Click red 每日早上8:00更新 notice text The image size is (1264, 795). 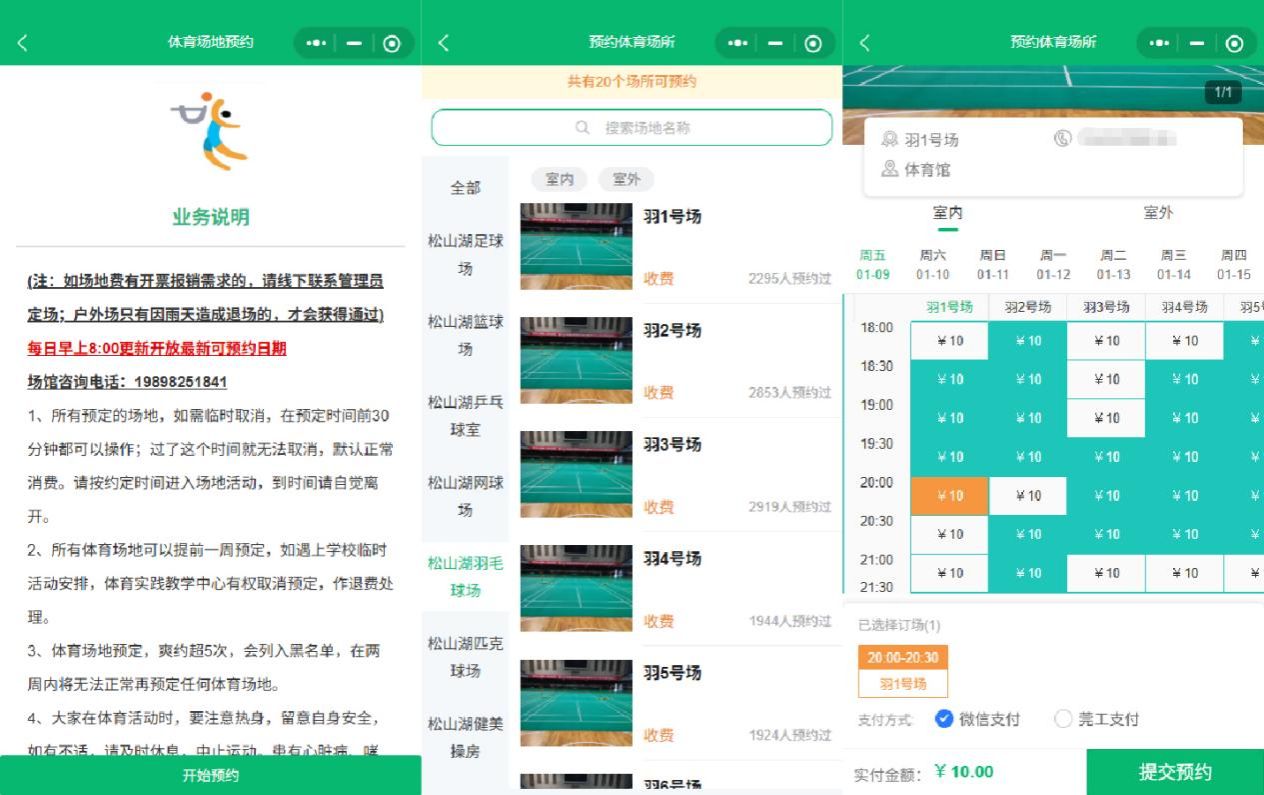tap(157, 348)
